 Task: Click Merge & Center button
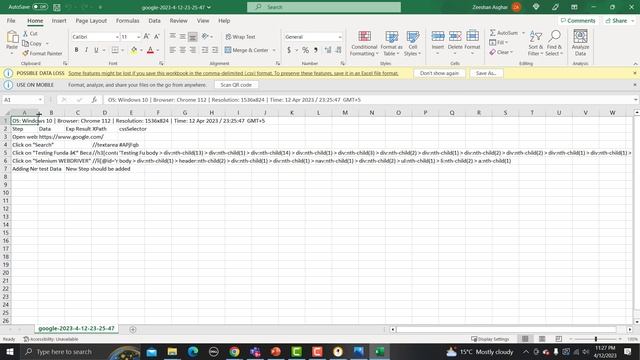[x=247, y=50]
